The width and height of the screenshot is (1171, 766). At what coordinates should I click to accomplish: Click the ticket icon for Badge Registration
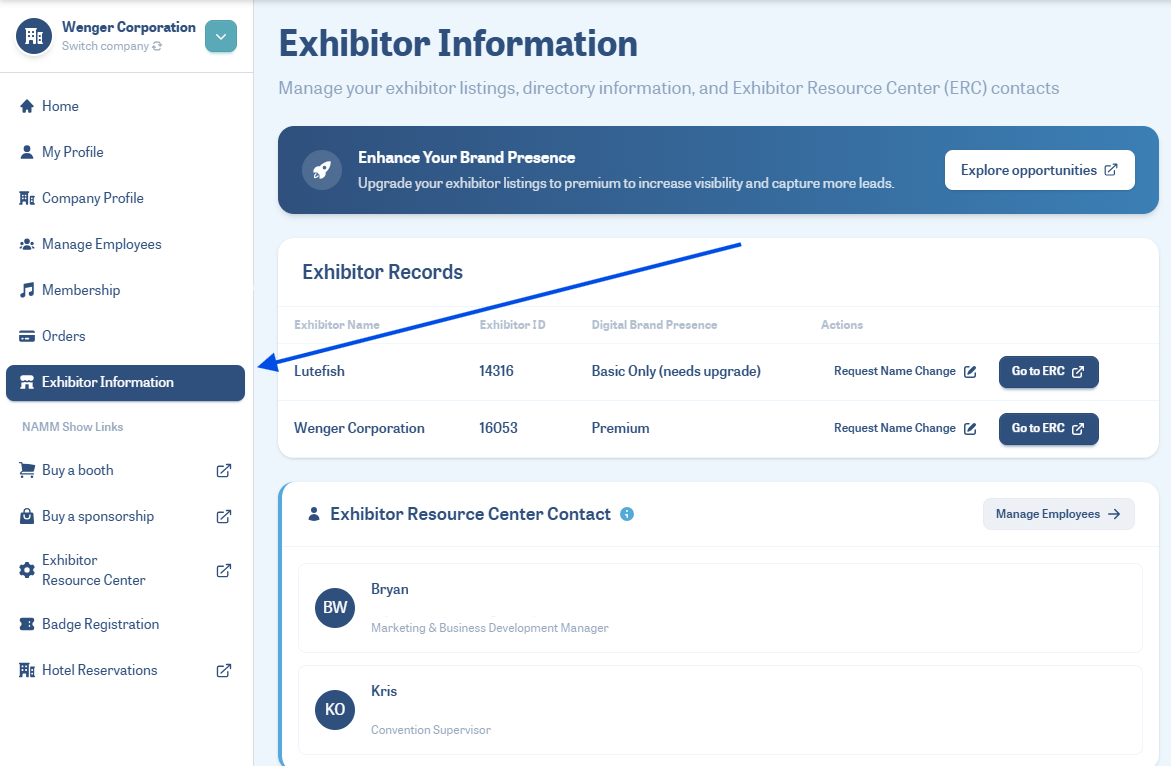click(x=27, y=624)
